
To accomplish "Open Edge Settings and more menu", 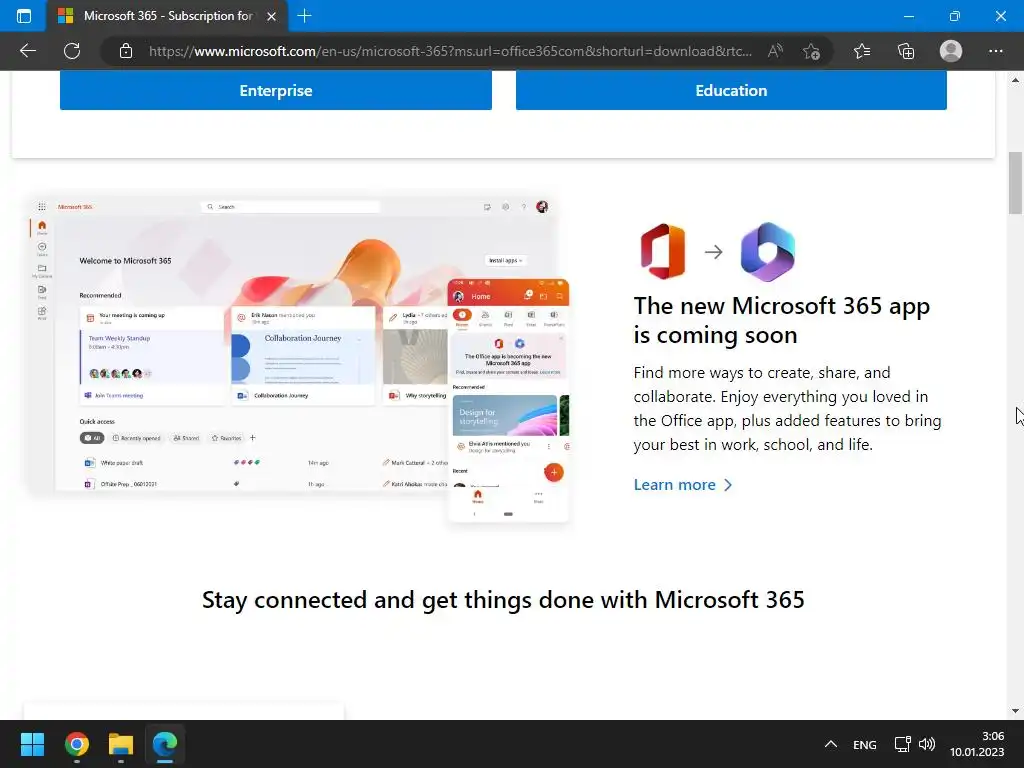I will click(995, 51).
